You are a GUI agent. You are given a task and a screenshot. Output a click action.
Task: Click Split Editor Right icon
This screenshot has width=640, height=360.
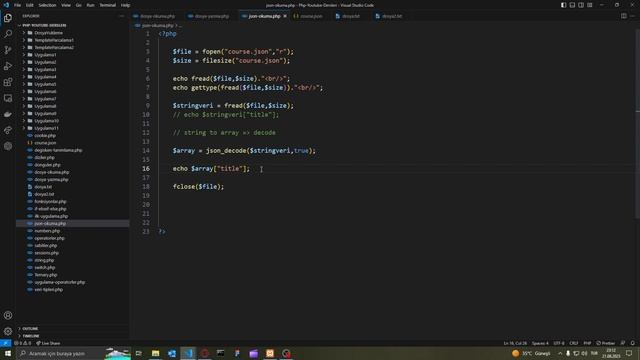point(624,16)
